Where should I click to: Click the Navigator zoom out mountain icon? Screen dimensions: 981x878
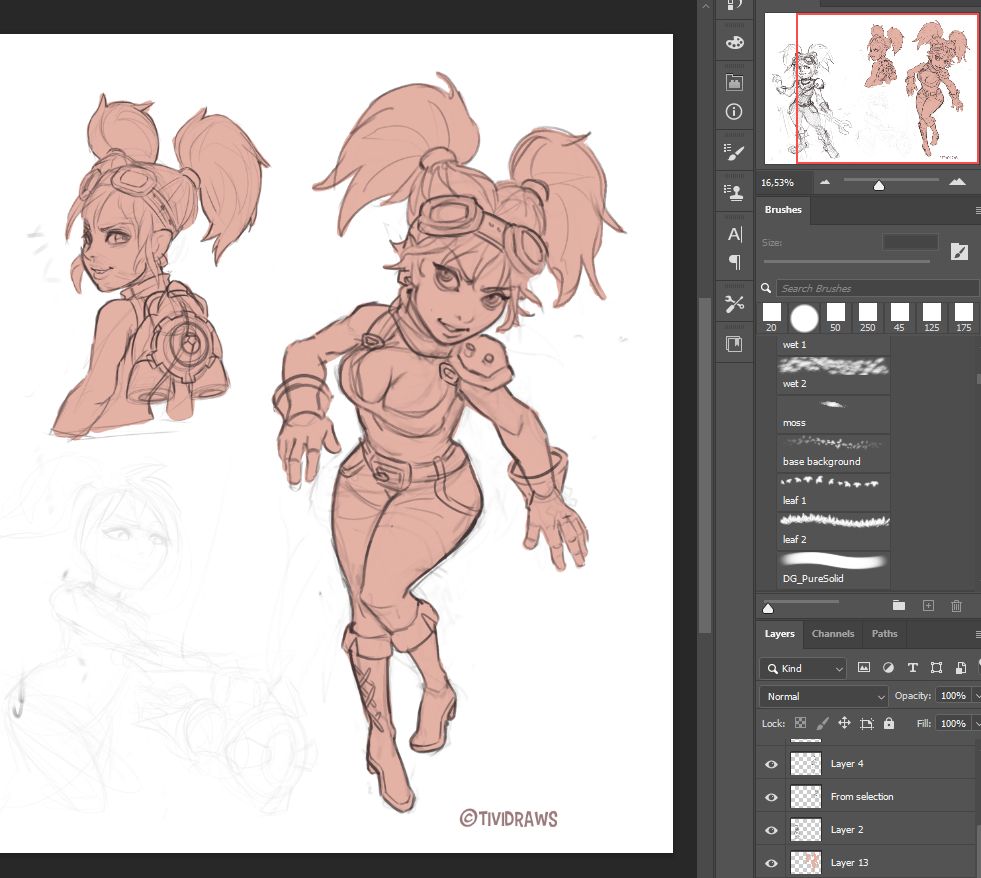point(825,182)
